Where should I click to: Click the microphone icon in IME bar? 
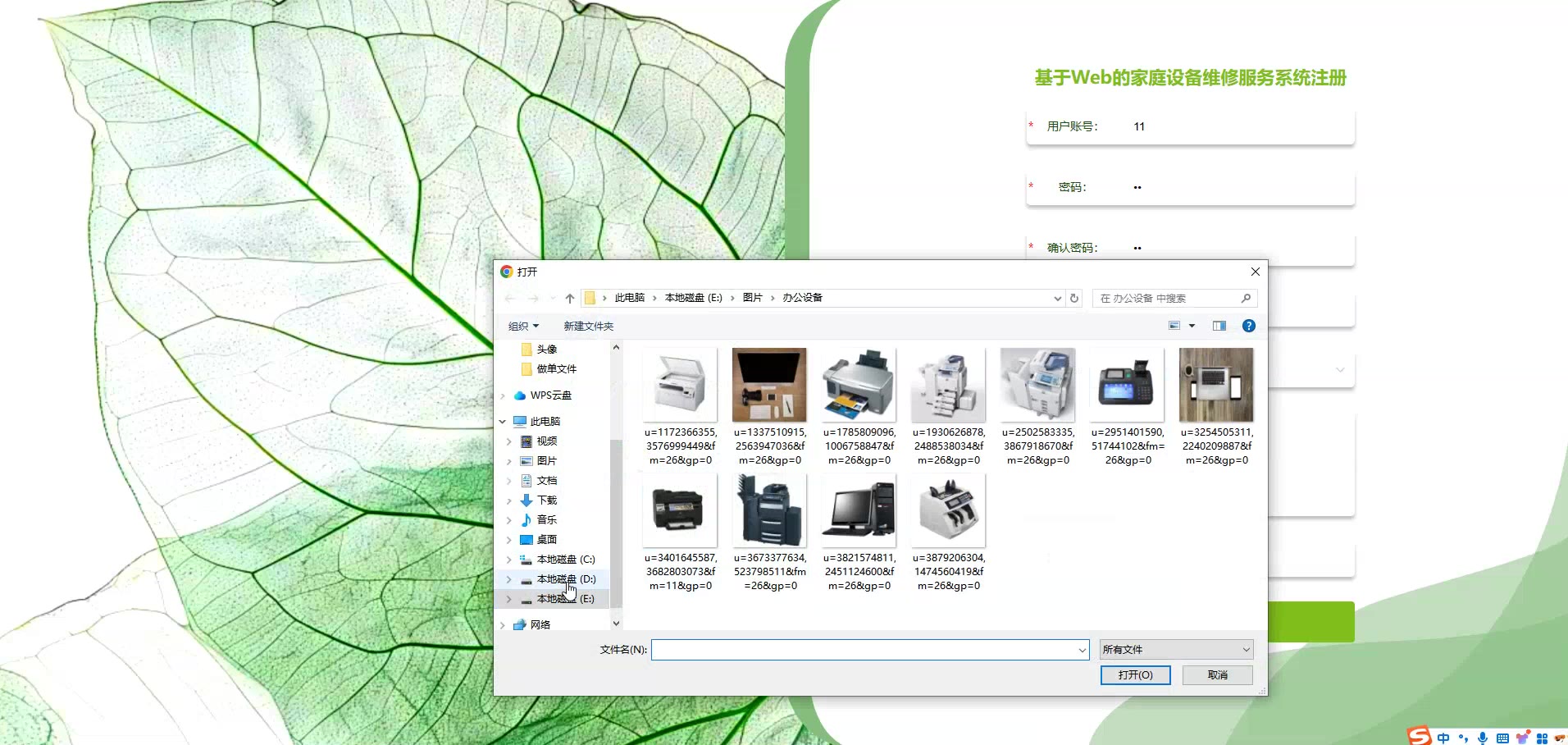[1483, 738]
